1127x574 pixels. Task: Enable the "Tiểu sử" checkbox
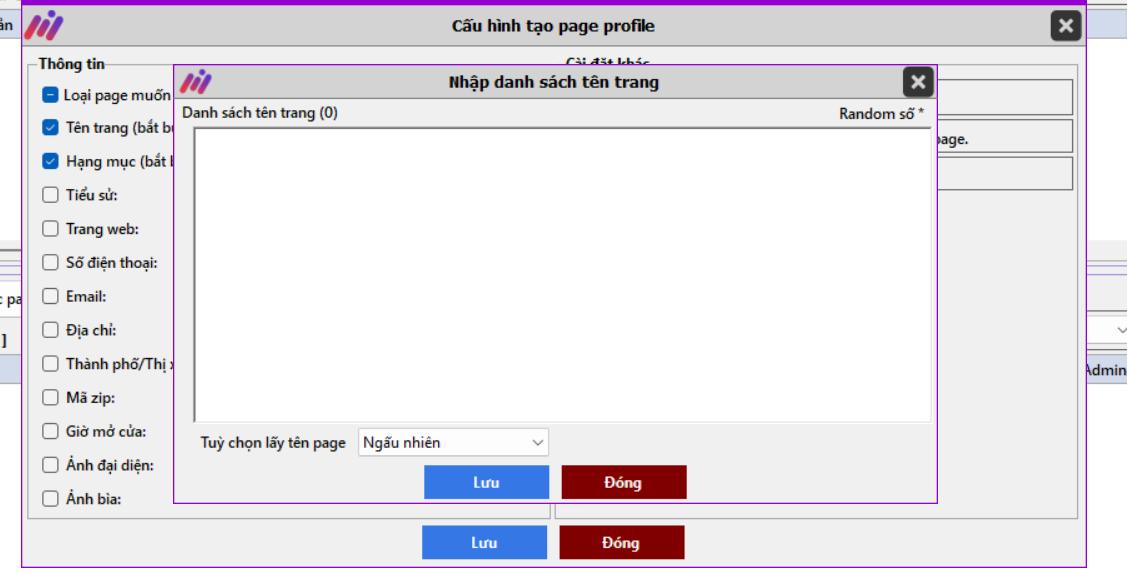coord(50,195)
